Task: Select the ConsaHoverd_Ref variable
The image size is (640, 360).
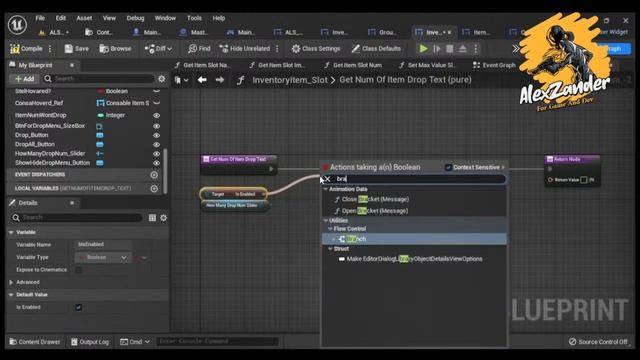Action: pyautogui.click(x=39, y=103)
